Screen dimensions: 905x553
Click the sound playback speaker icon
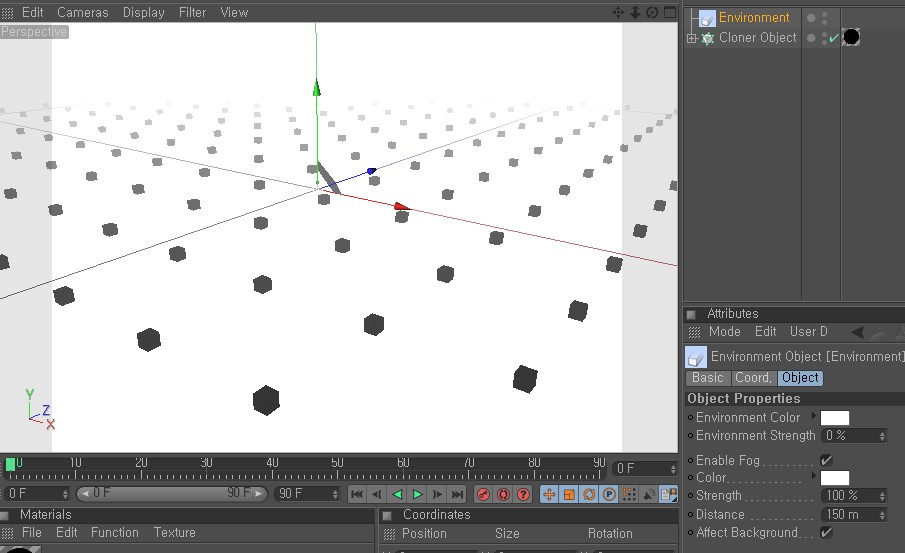[x=649, y=494]
